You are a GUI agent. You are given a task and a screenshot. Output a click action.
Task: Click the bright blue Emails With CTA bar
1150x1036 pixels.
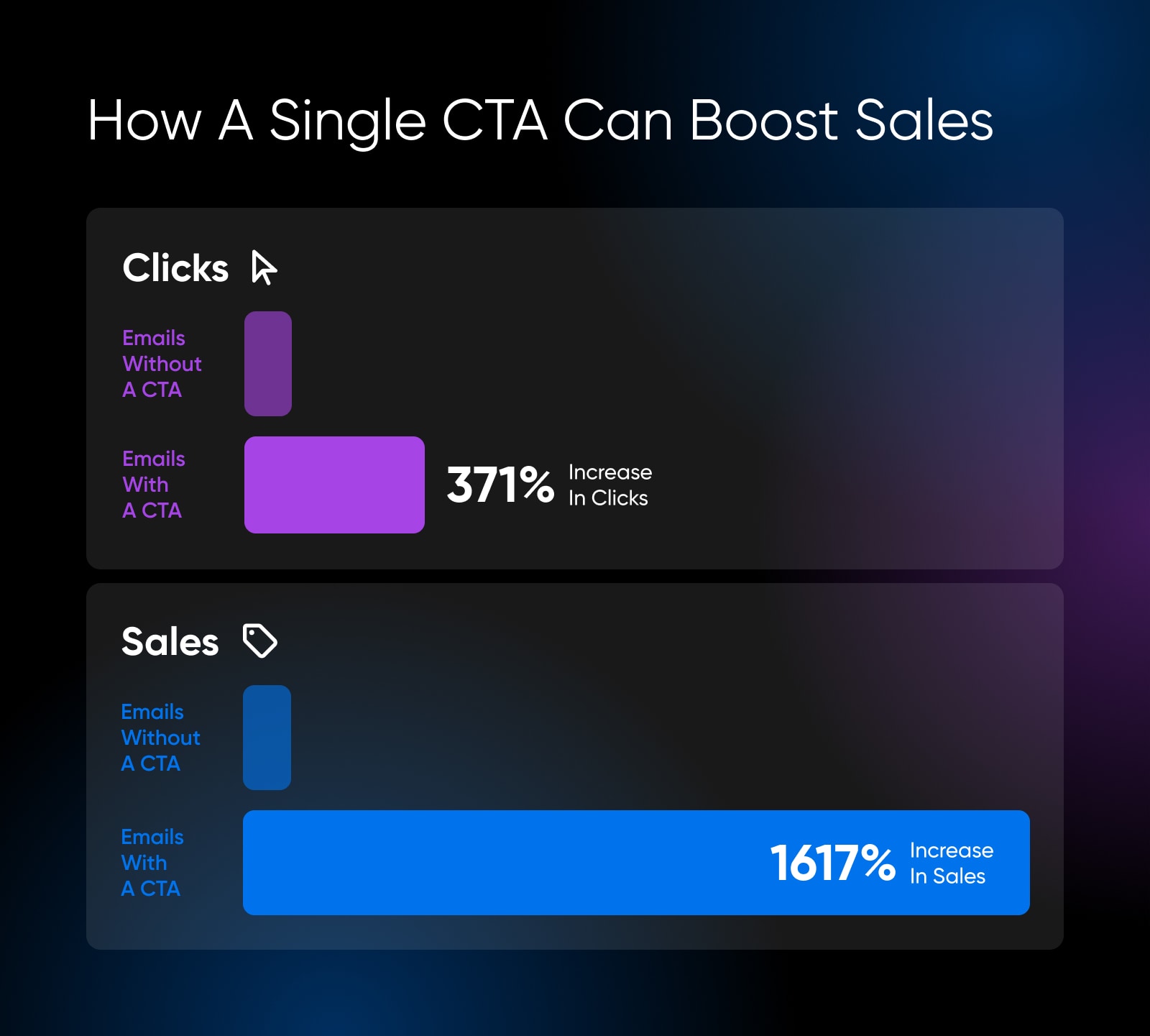tap(503, 863)
